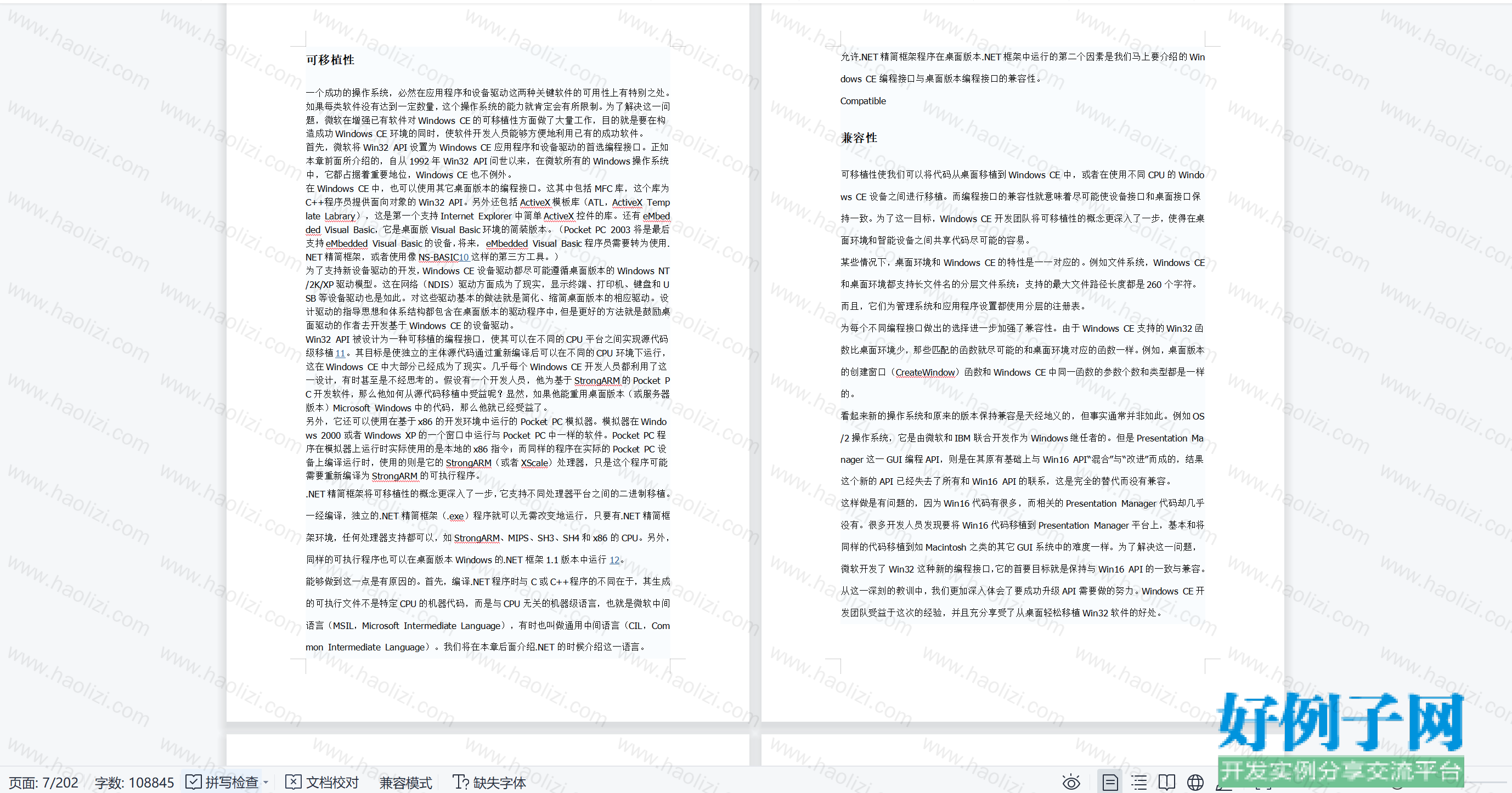Click the 兼容性 heading
Viewport: 1512px width, 793px height.
859,138
